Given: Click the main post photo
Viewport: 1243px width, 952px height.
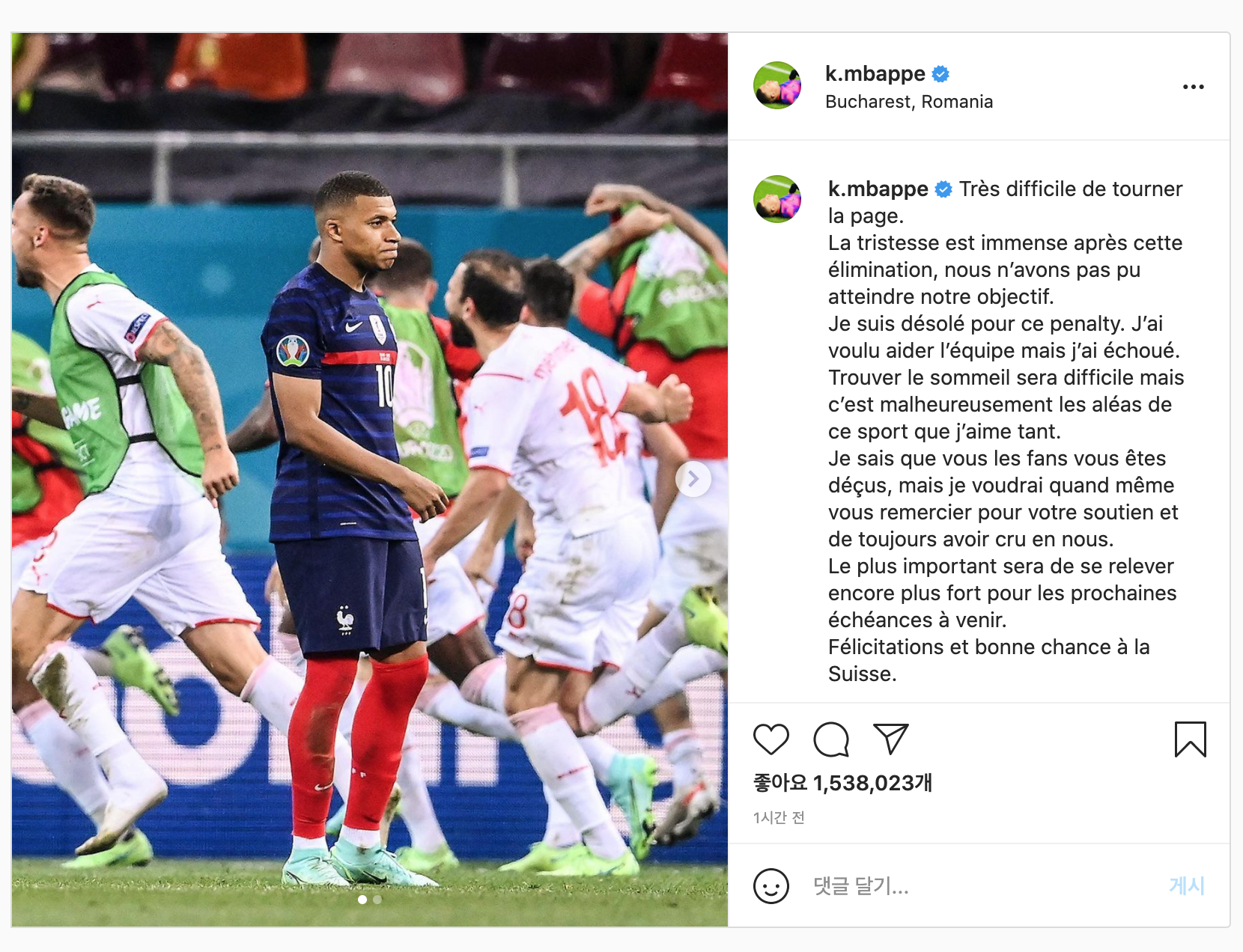Looking at the screenshot, I should [370, 479].
